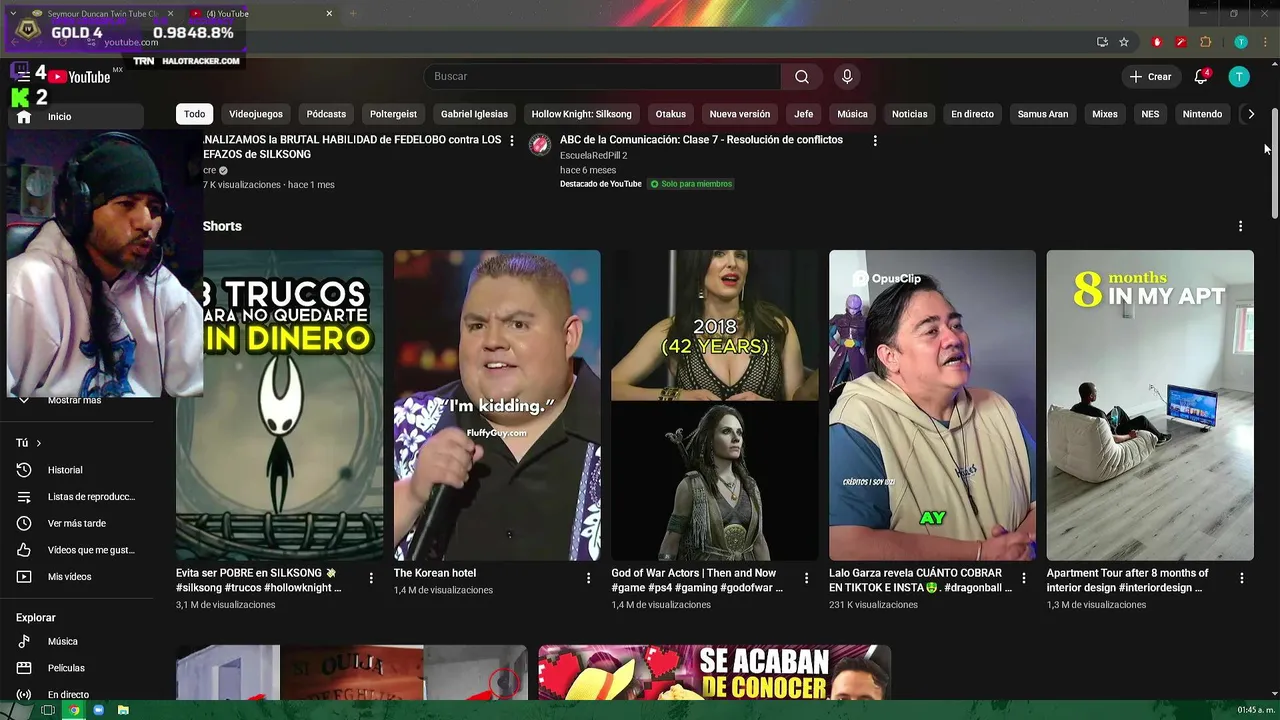Open the 8 months IN MY APT thumbnail

pos(1150,405)
